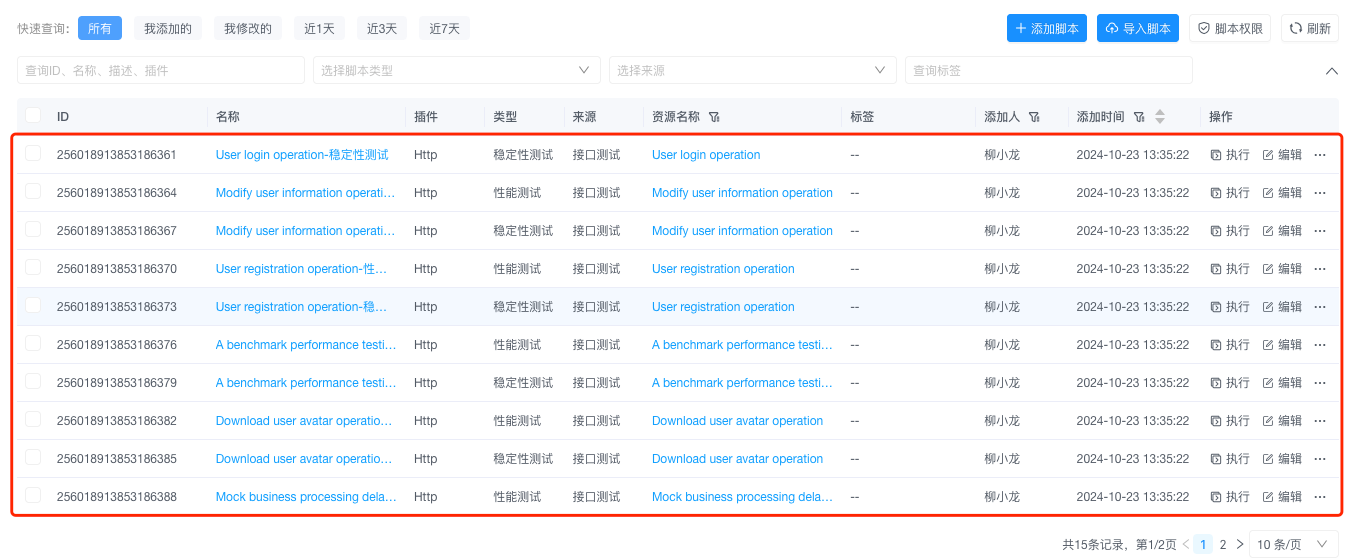Image resolution: width=1369 pixels, height=559 pixels.
Task: Select the 近3天 quick filter
Action: pyautogui.click(x=382, y=29)
